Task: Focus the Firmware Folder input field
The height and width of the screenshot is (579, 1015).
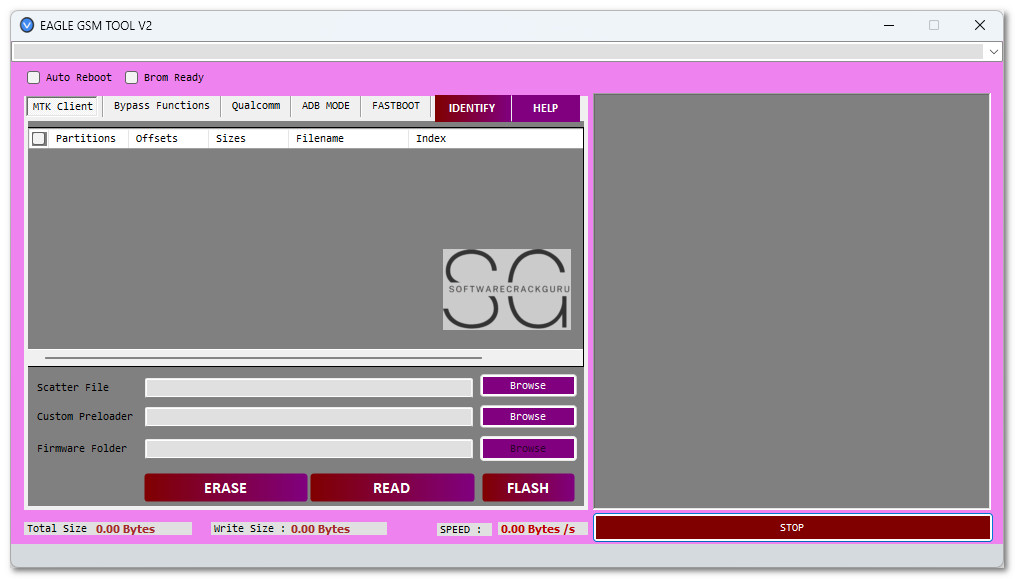Action: (309, 449)
